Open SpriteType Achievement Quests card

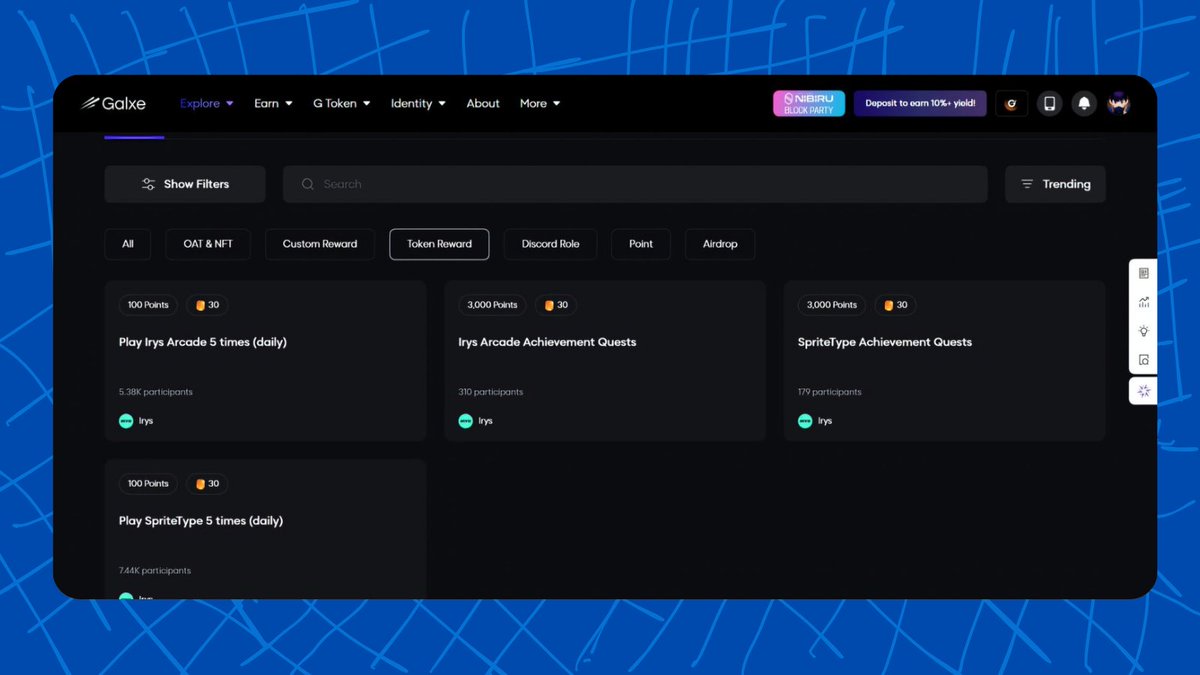(945, 361)
